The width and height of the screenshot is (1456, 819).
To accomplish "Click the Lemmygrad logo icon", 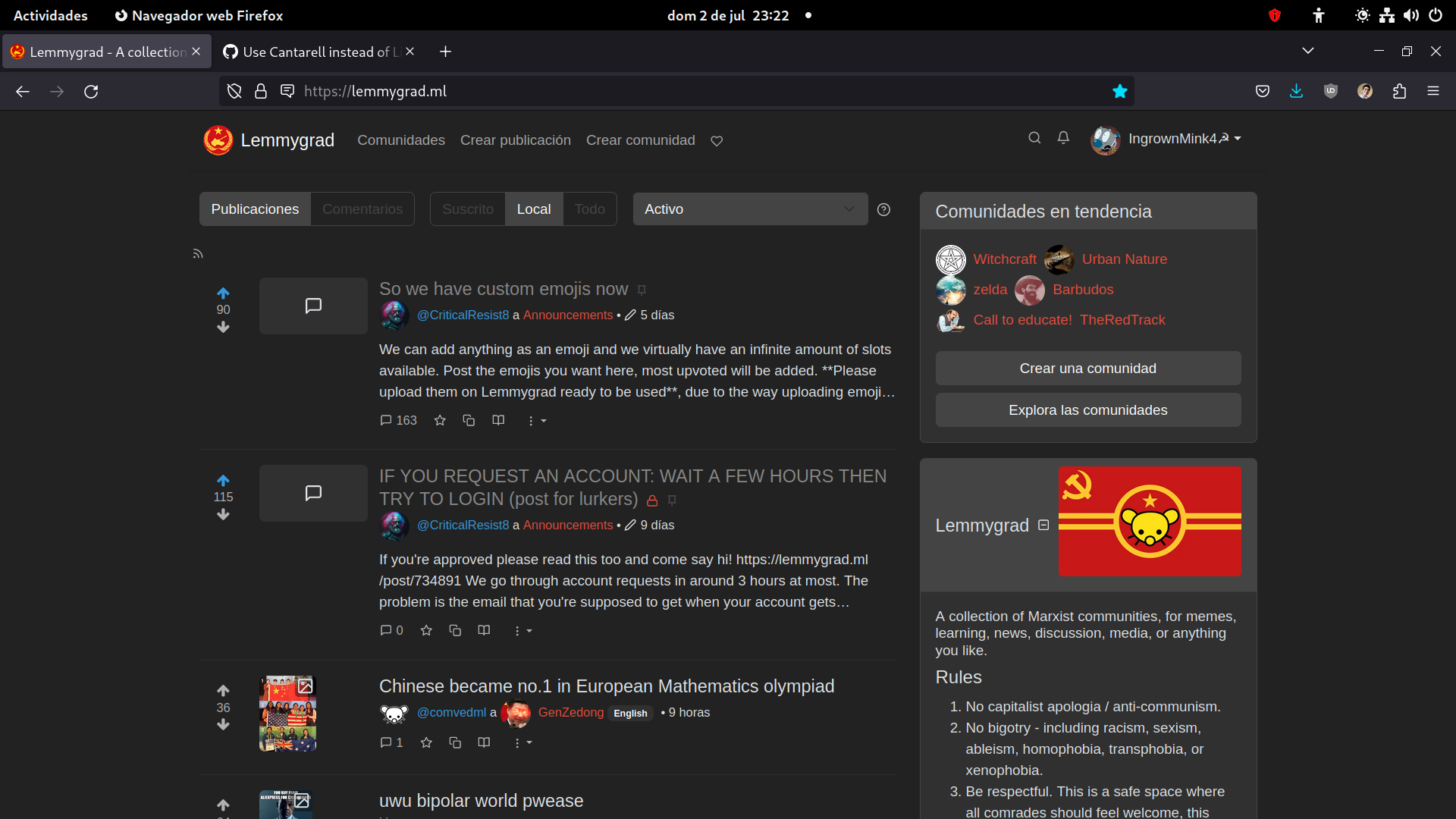I will point(218,140).
